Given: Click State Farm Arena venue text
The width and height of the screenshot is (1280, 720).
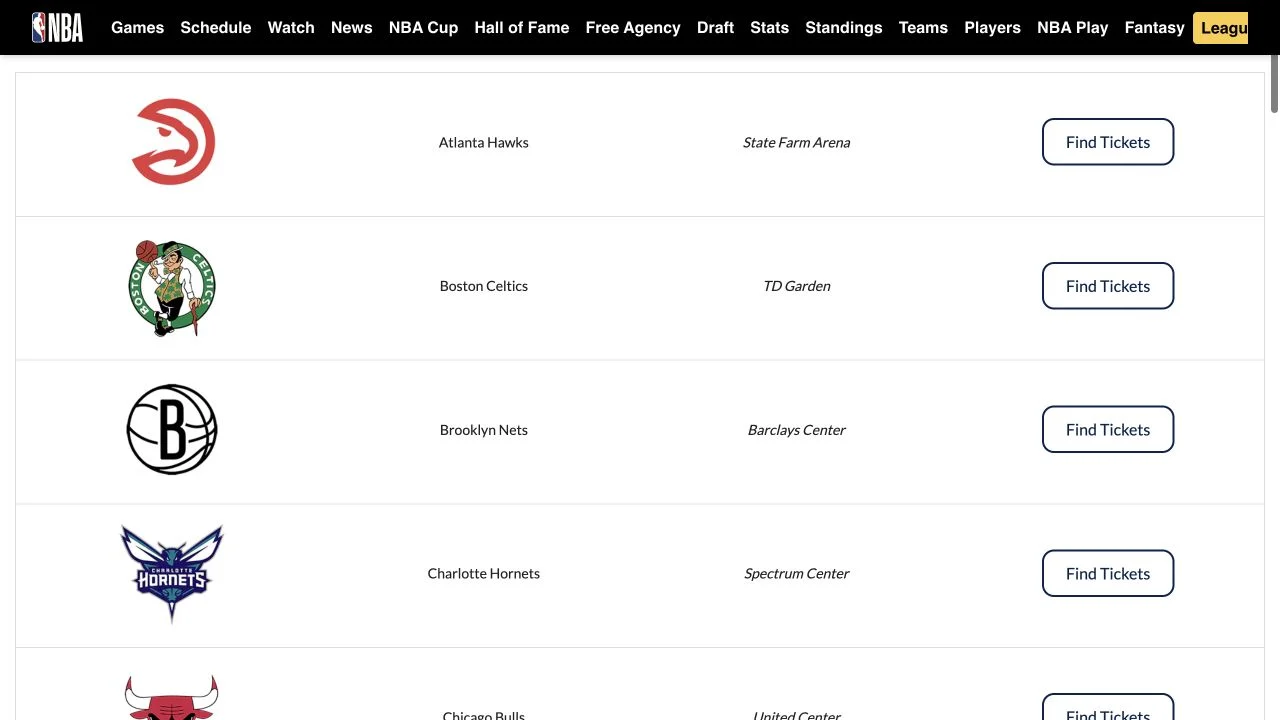Looking at the screenshot, I should pos(797,142).
